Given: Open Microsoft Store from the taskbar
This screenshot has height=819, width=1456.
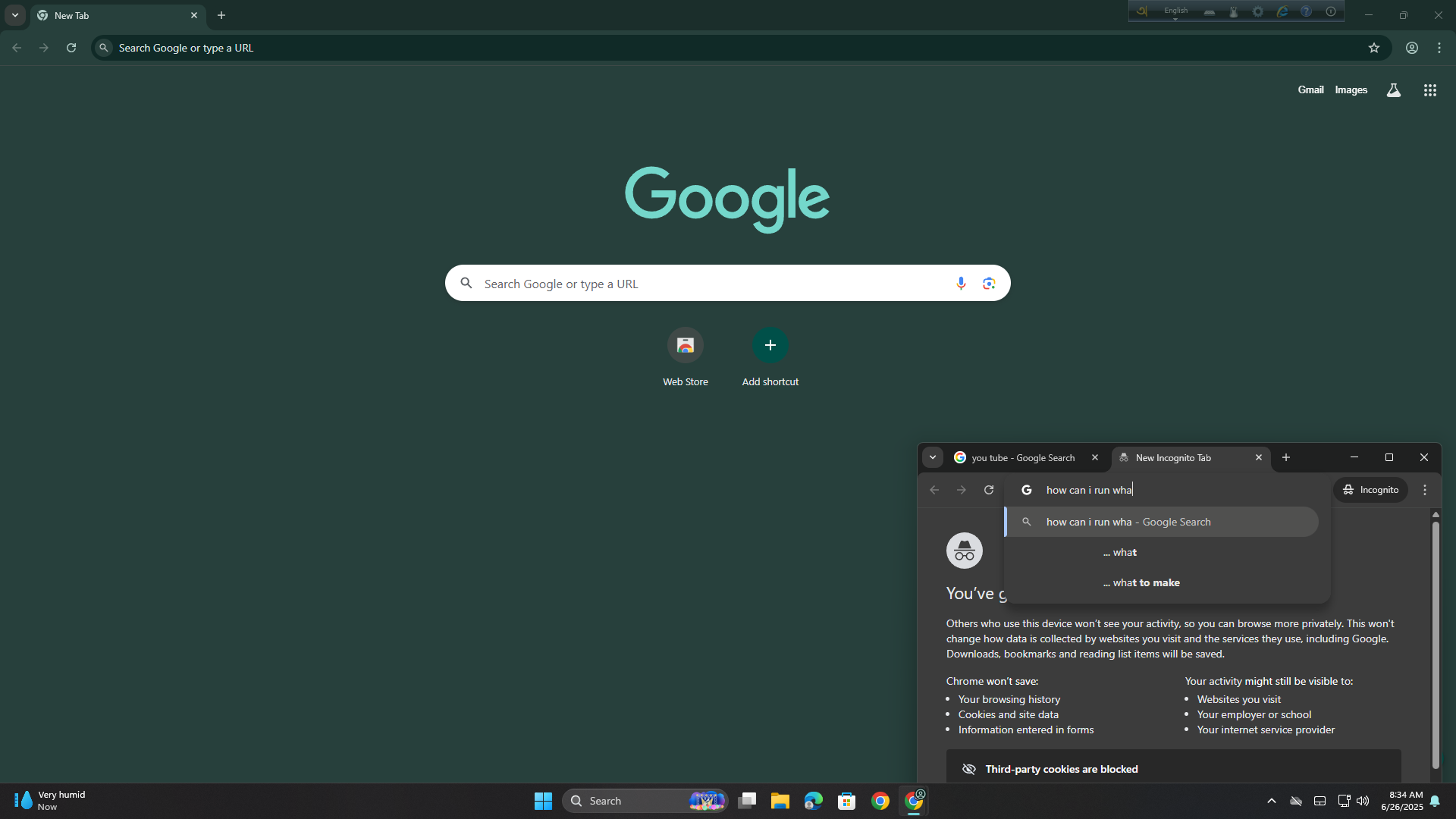Looking at the screenshot, I should [847, 801].
